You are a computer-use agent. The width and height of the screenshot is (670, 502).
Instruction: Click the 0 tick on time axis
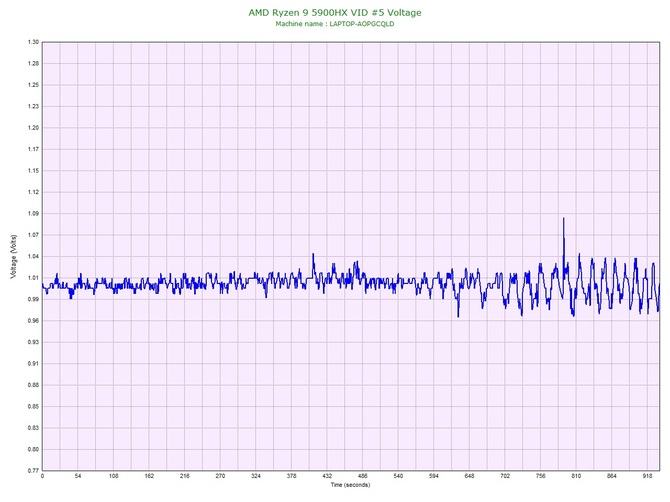coord(42,476)
